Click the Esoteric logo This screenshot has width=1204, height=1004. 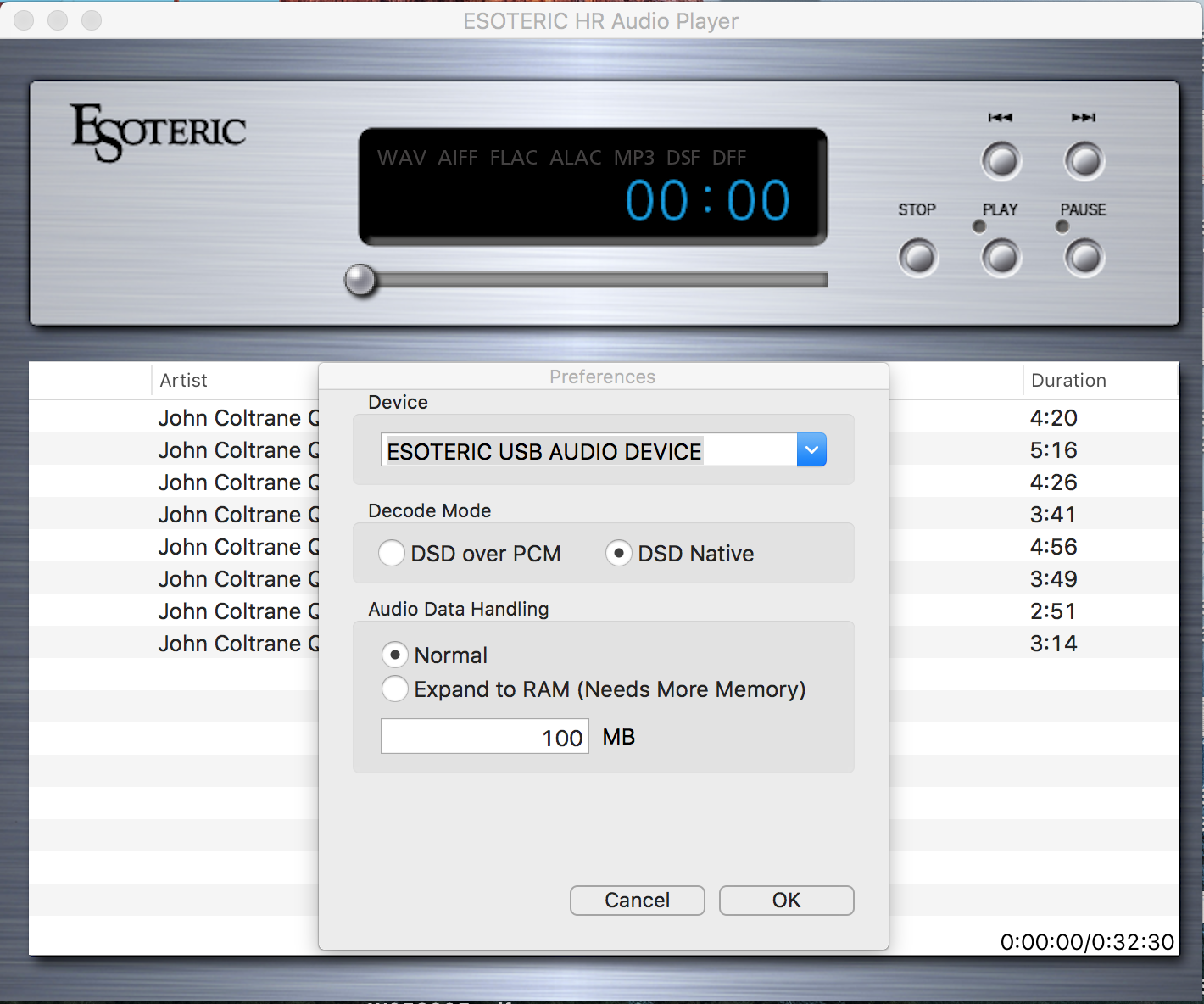pyautogui.click(x=159, y=132)
